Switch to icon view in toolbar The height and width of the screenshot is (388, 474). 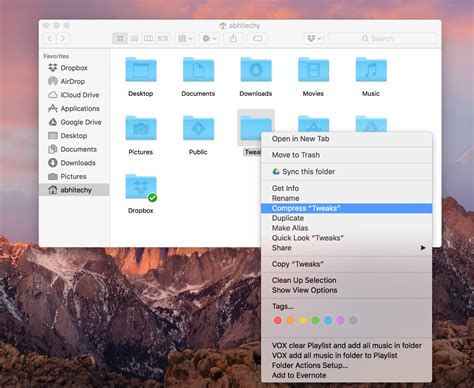[120, 39]
